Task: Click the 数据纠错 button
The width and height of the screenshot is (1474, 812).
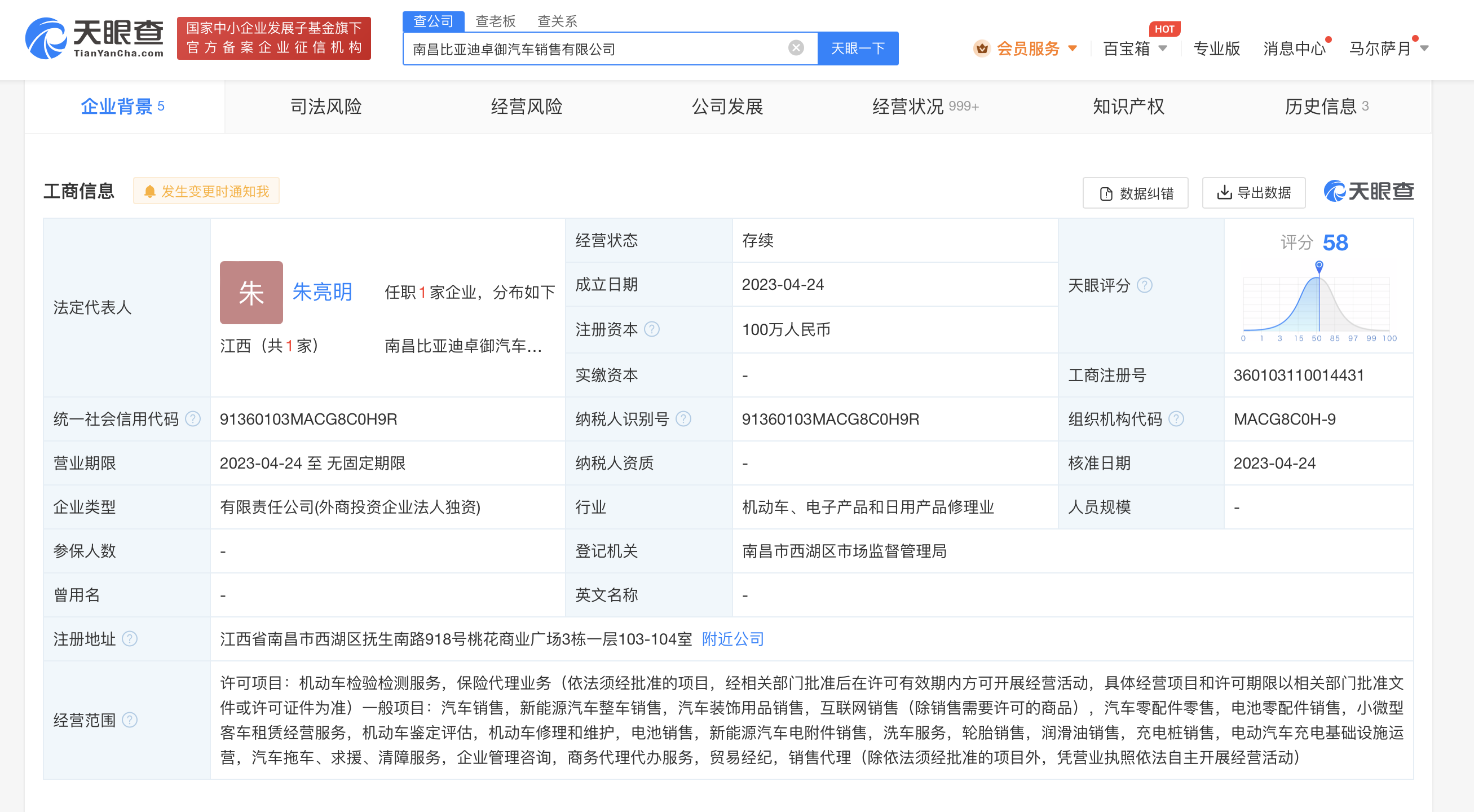Action: click(1135, 193)
